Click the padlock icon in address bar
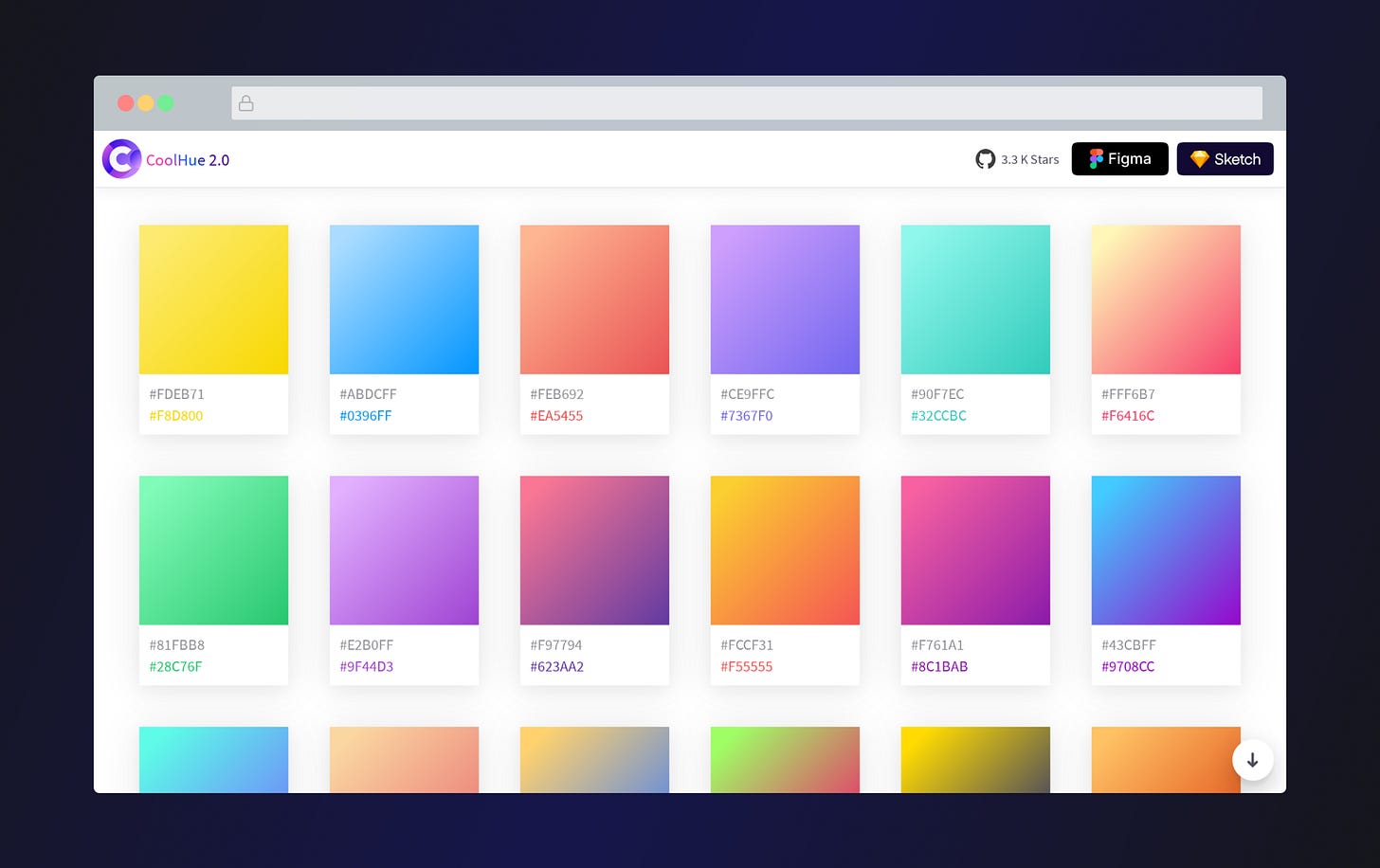 coord(246,103)
